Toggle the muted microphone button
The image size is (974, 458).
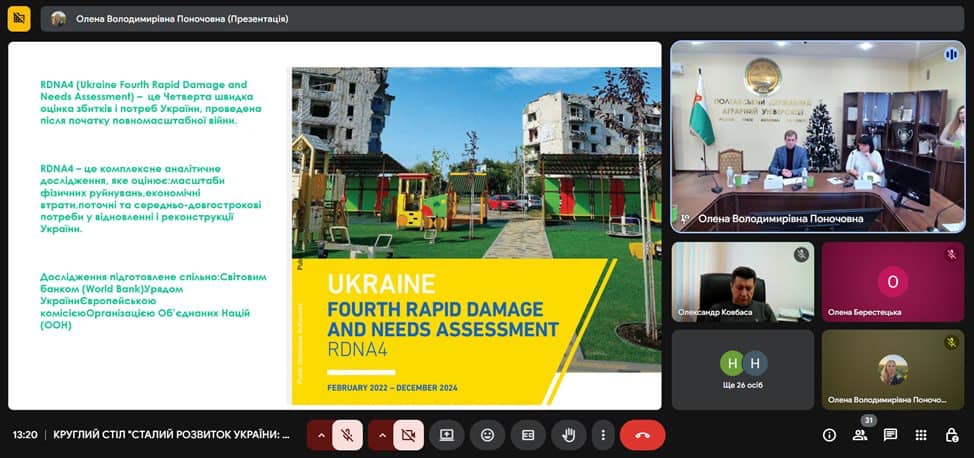347,435
